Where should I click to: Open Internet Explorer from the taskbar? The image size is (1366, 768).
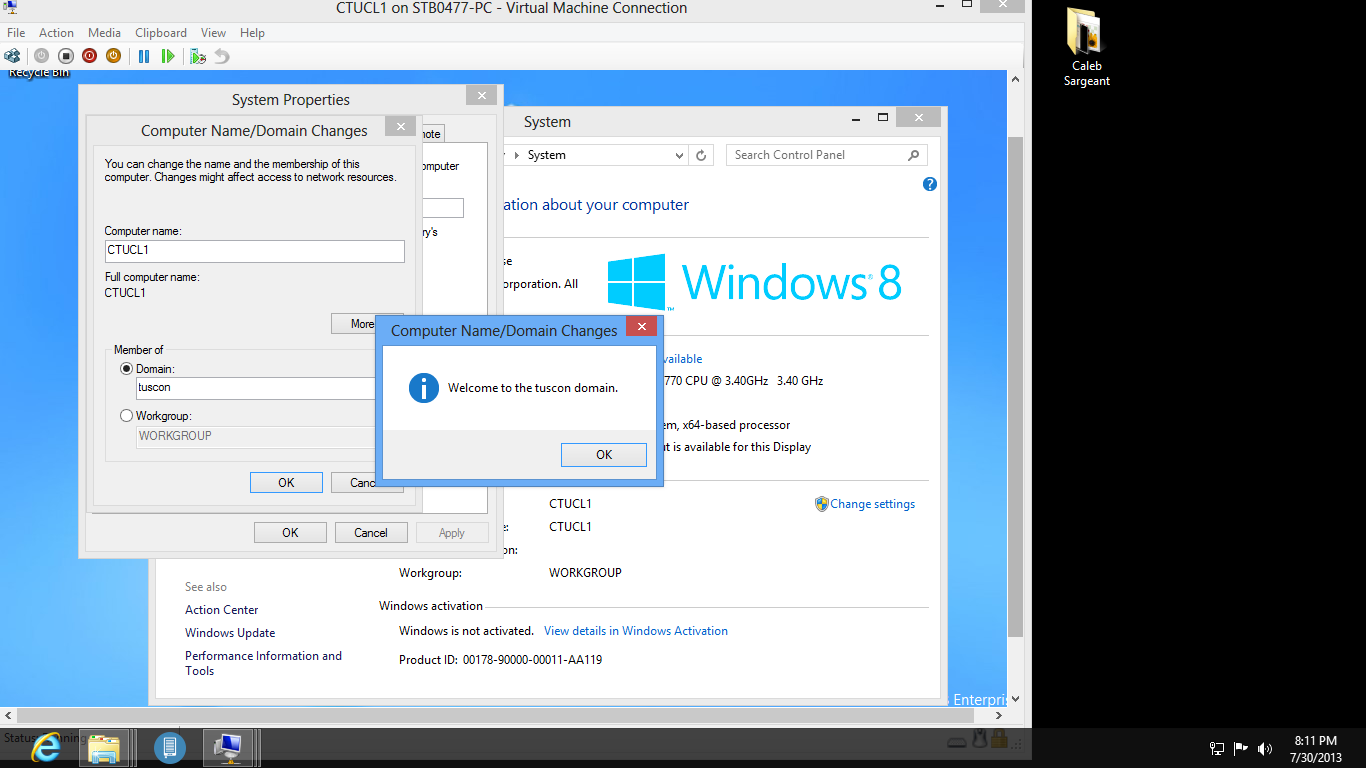click(x=46, y=747)
